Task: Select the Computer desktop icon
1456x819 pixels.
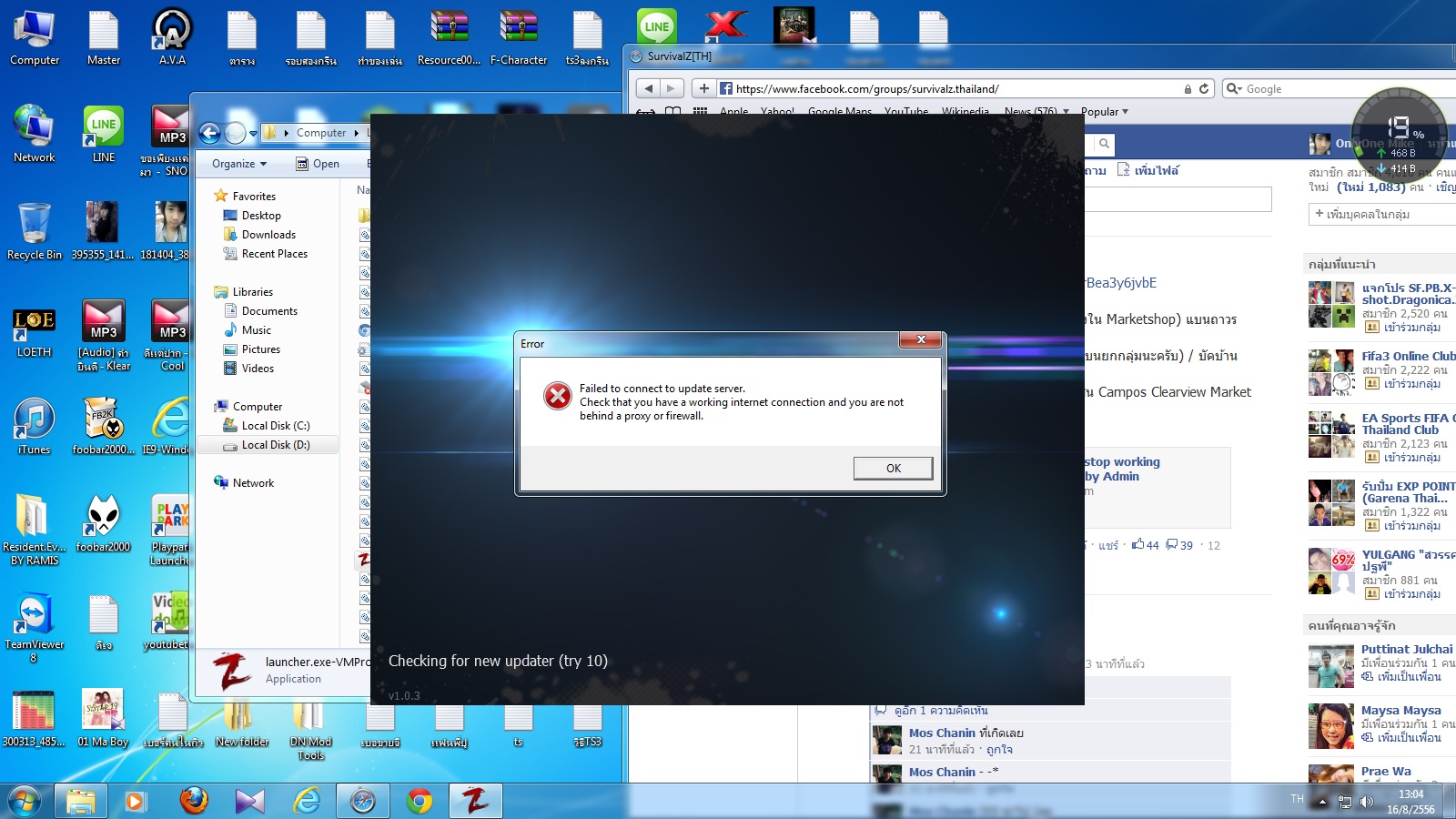Action: click(x=35, y=37)
